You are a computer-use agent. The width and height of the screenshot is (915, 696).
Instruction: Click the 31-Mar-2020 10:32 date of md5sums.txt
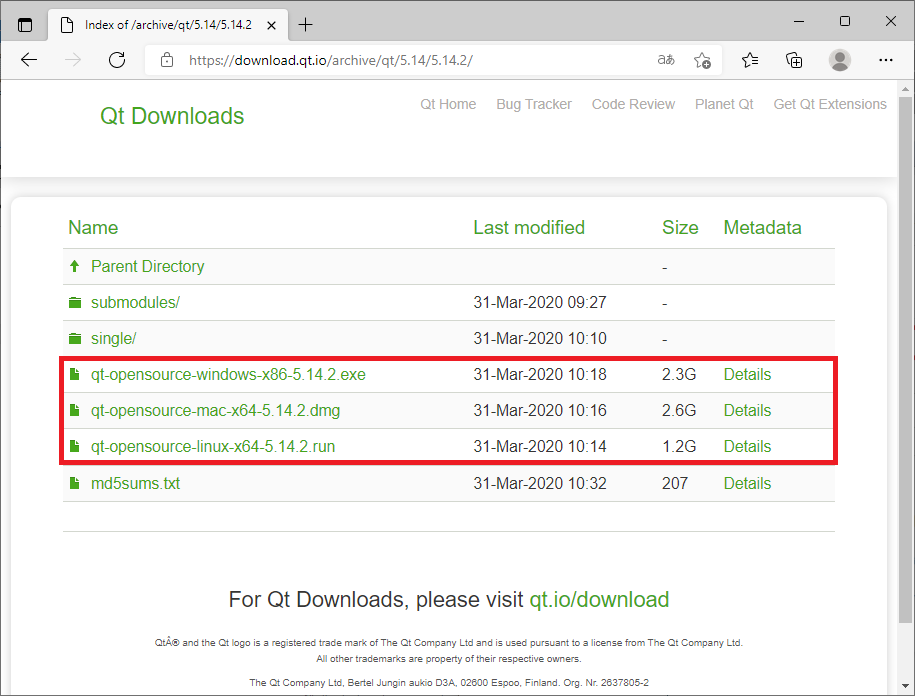point(540,484)
